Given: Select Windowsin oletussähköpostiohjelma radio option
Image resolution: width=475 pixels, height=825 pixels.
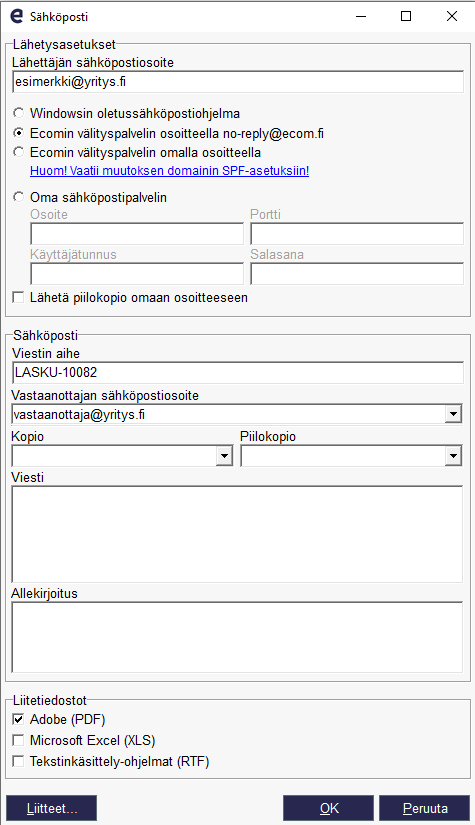Looking at the screenshot, I should point(18,113).
